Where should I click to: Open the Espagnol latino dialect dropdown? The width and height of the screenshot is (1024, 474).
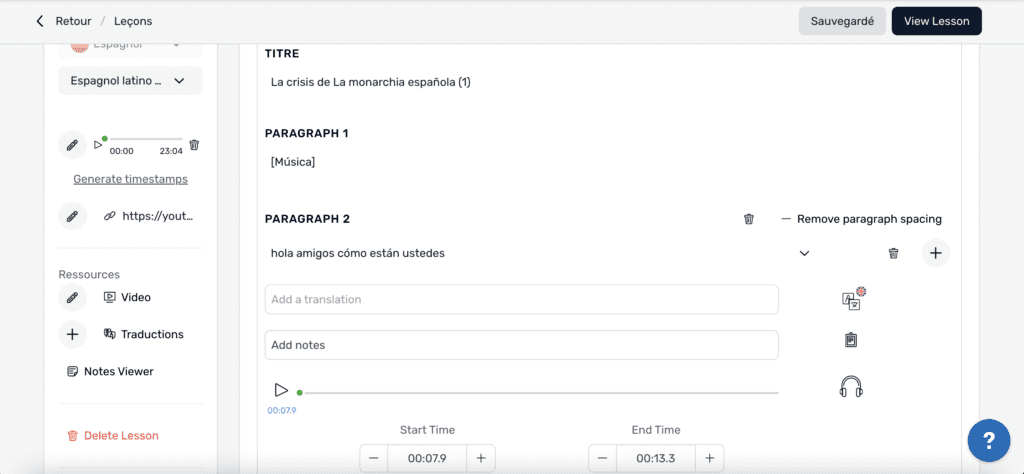pos(130,81)
